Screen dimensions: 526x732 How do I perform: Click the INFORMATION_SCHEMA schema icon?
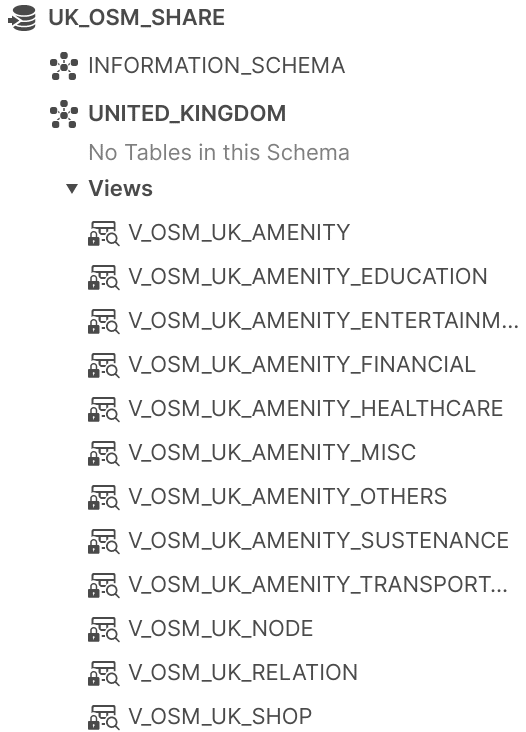coord(63,66)
